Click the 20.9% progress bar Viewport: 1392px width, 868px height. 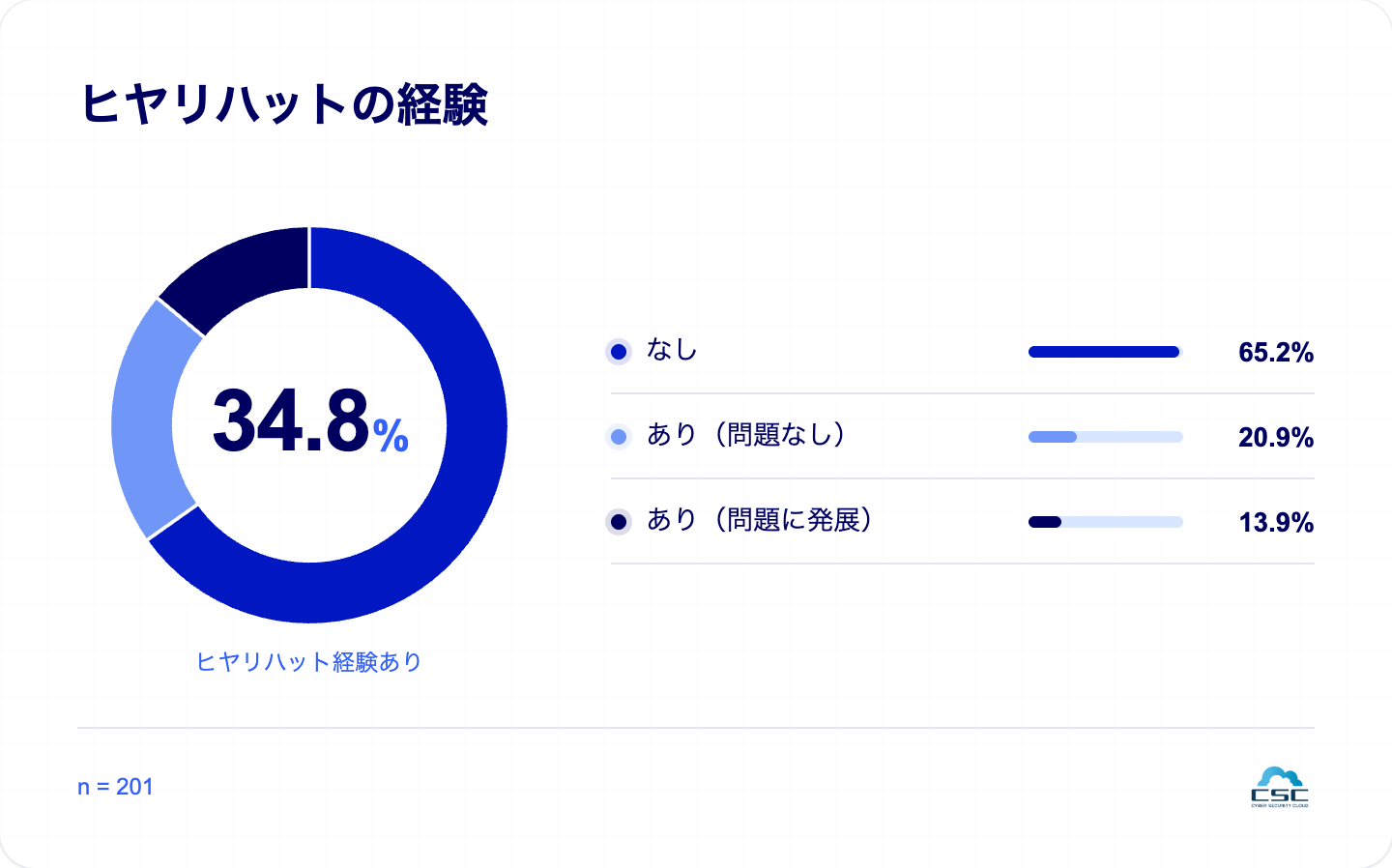click(x=1106, y=437)
